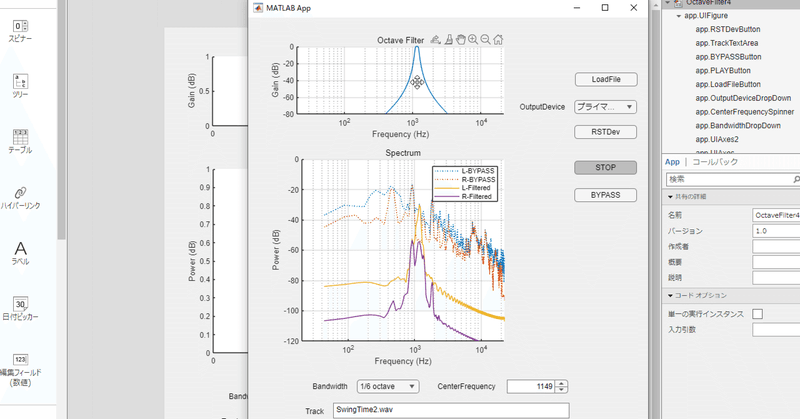This screenshot has height=419, width=800.
Task: Select the Table component in the library
Action: [20, 142]
